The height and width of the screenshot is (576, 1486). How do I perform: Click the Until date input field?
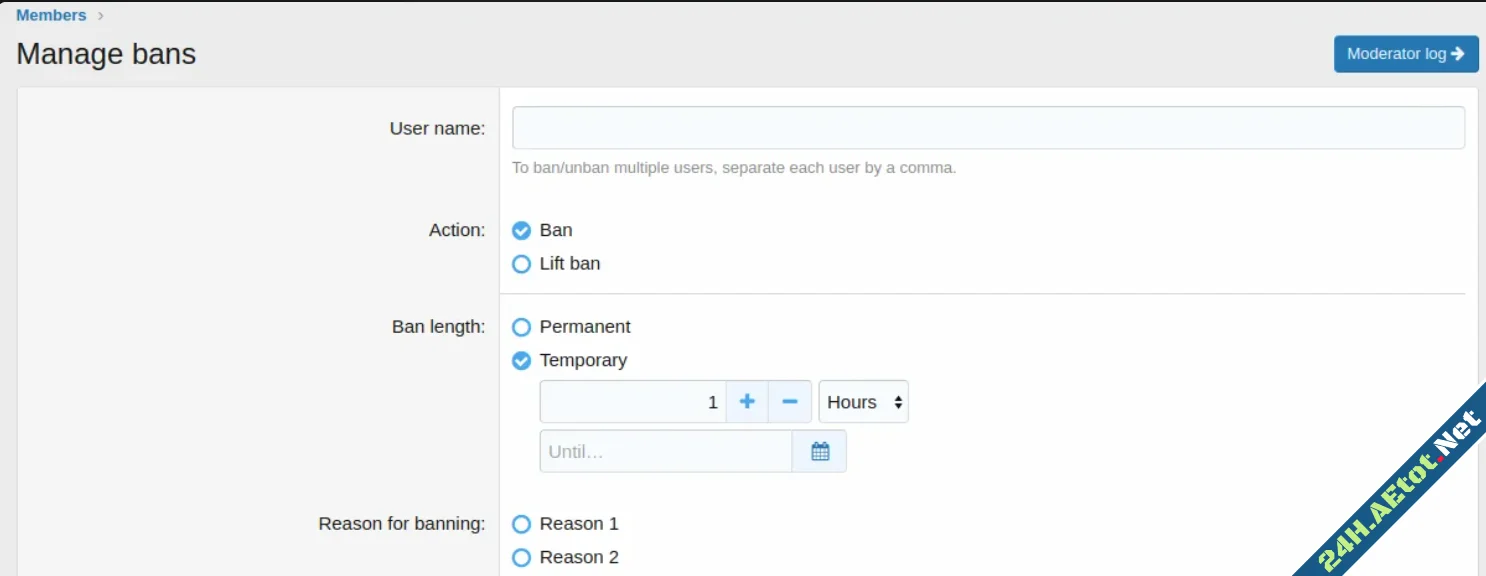pyautogui.click(x=666, y=452)
